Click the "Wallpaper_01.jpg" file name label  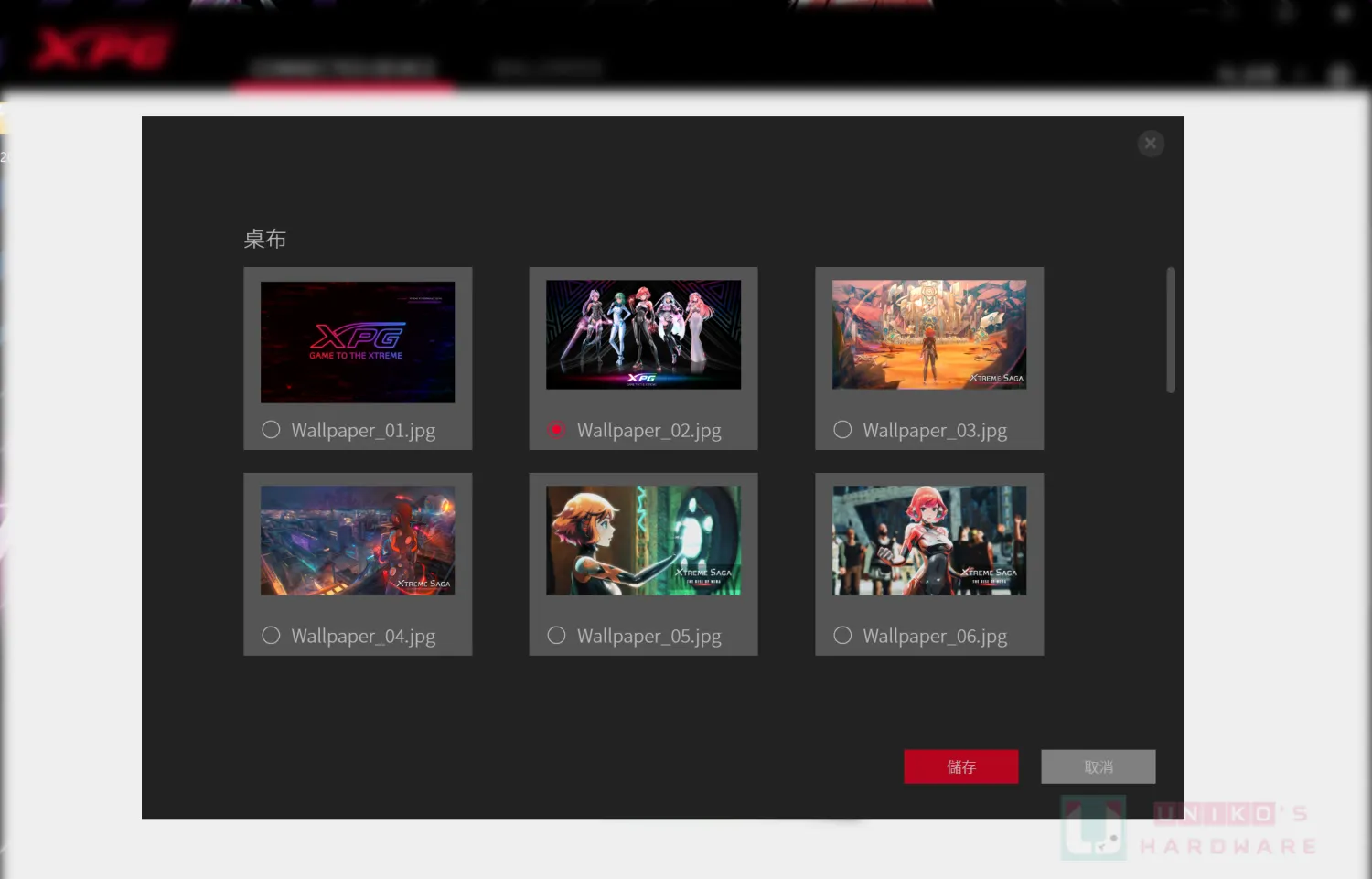363,431
